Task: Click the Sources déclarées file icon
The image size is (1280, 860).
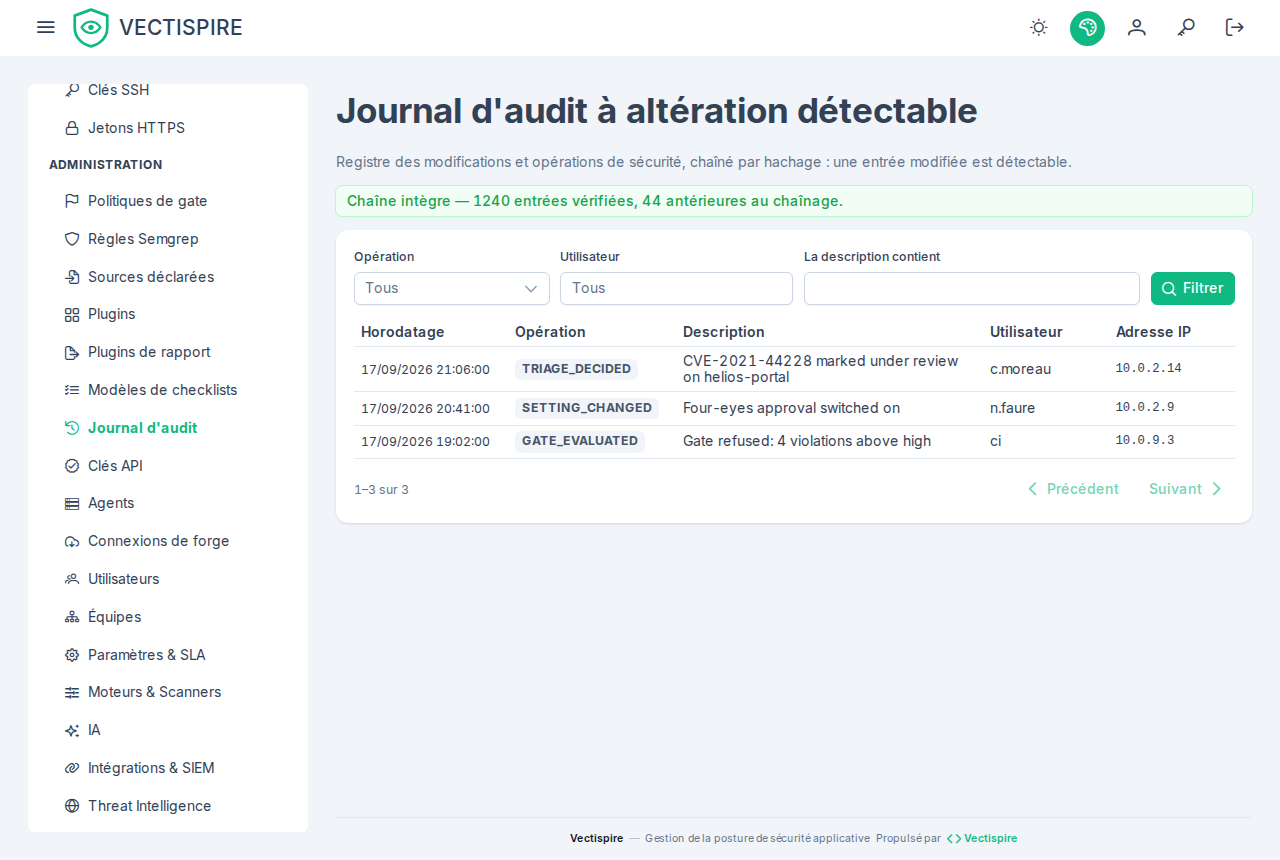Action: pyautogui.click(x=72, y=277)
